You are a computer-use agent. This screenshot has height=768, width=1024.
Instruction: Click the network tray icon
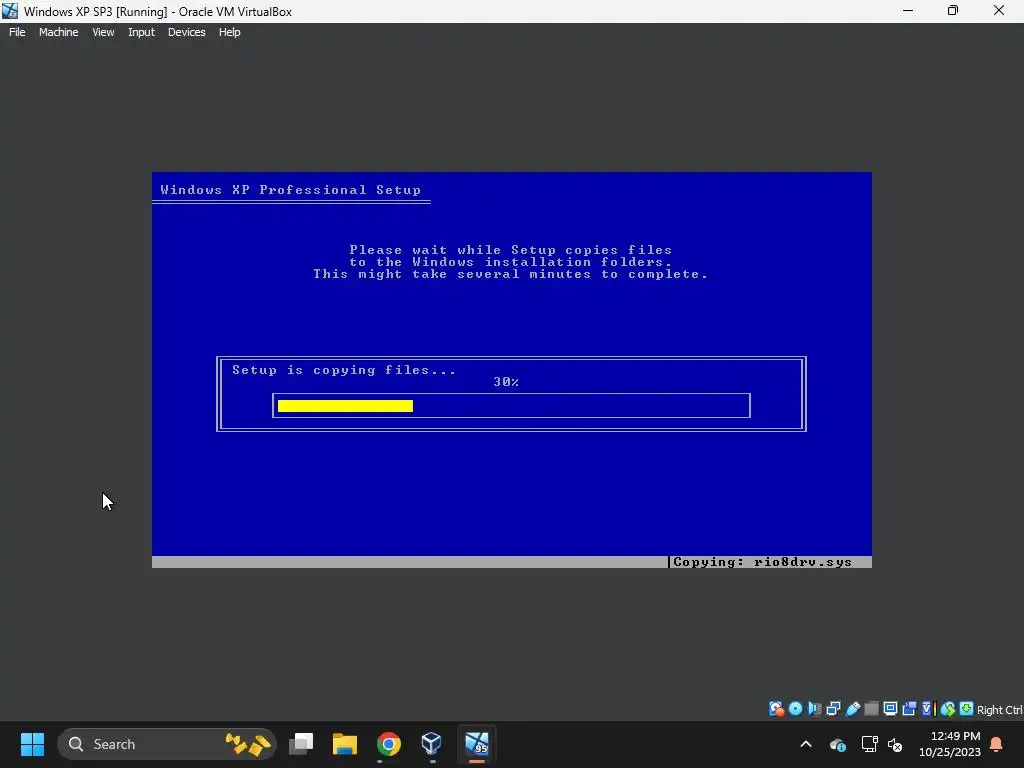pos(869,744)
